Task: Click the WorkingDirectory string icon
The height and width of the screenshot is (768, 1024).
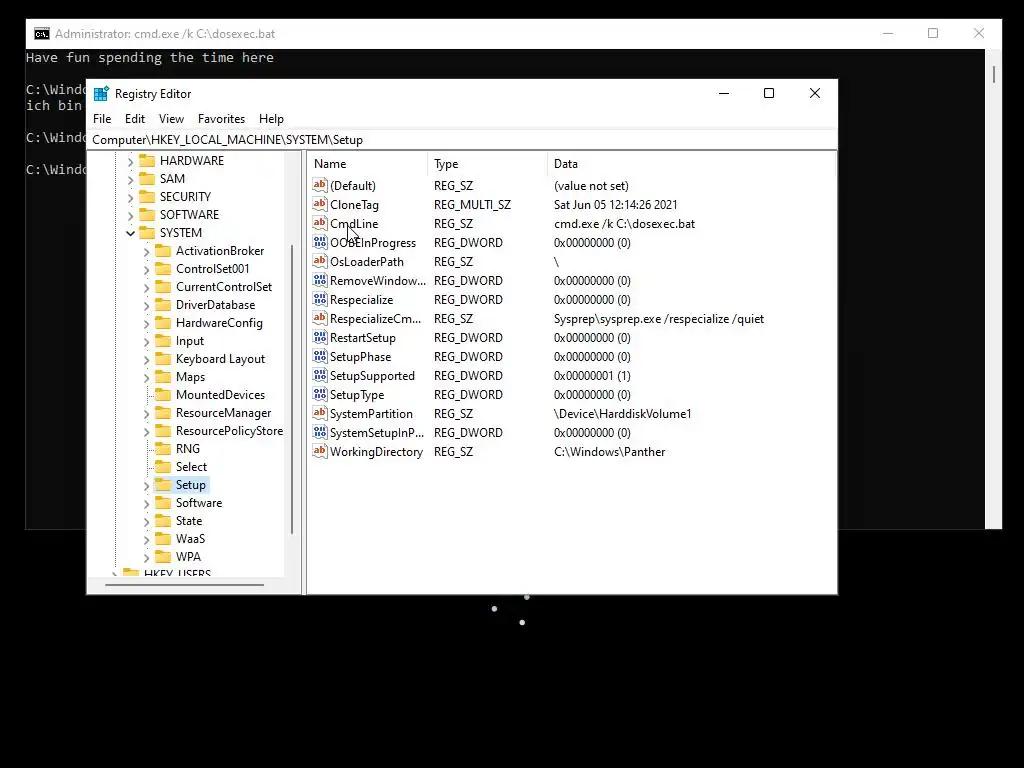Action: [x=319, y=451]
